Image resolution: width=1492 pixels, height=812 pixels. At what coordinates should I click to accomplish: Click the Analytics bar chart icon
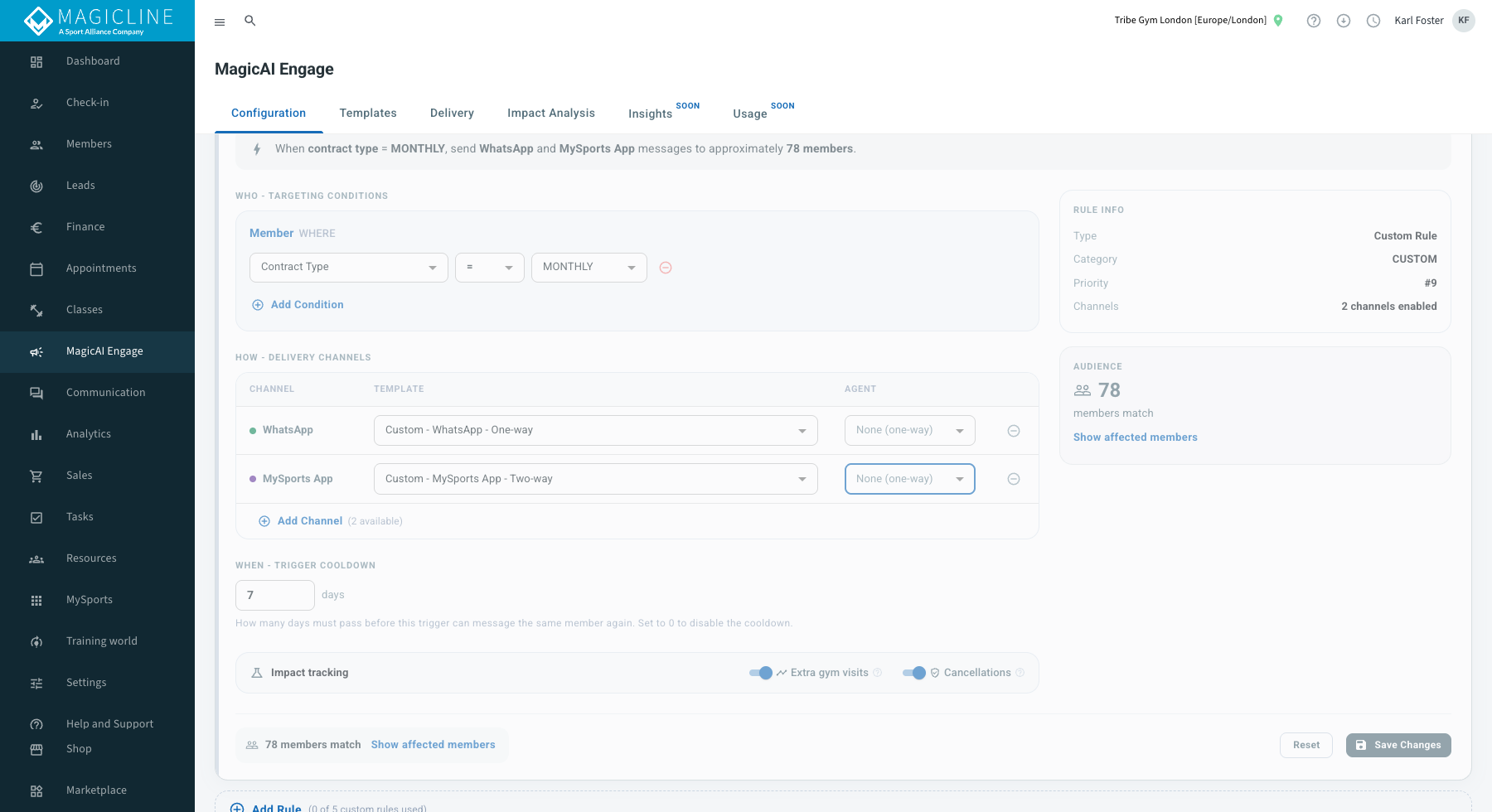(x=36, y=434)
